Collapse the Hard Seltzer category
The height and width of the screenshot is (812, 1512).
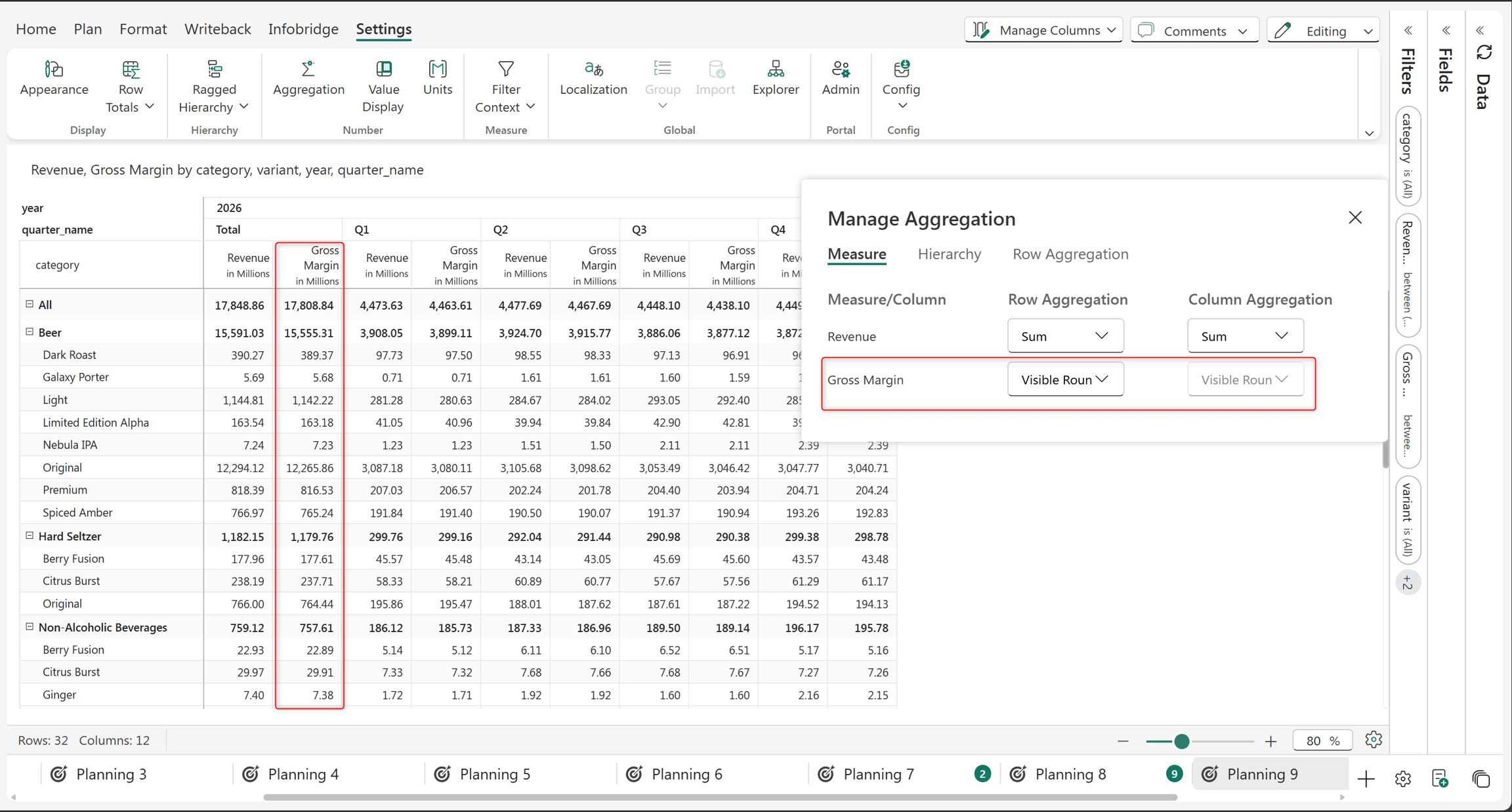point(30,536)
